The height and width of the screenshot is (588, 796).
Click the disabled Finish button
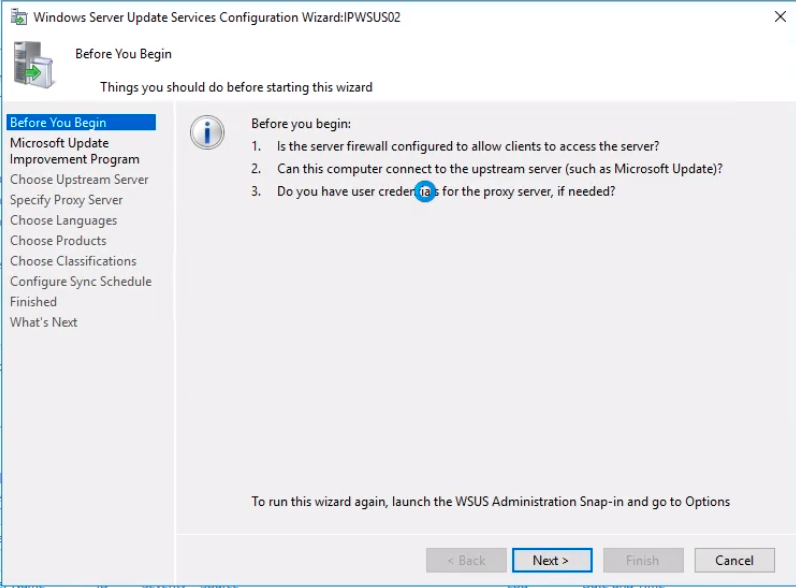click(642, 560)
